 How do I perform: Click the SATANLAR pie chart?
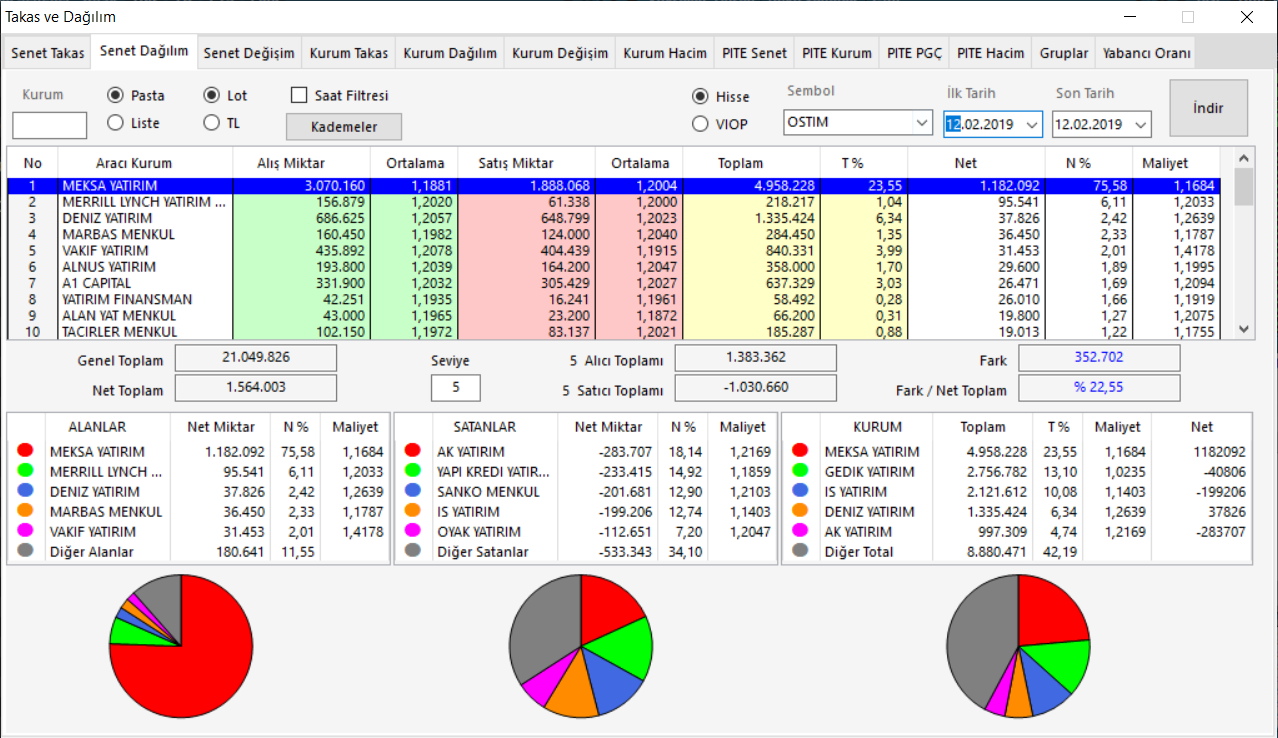pyautogui.click(x=581, y=646)
